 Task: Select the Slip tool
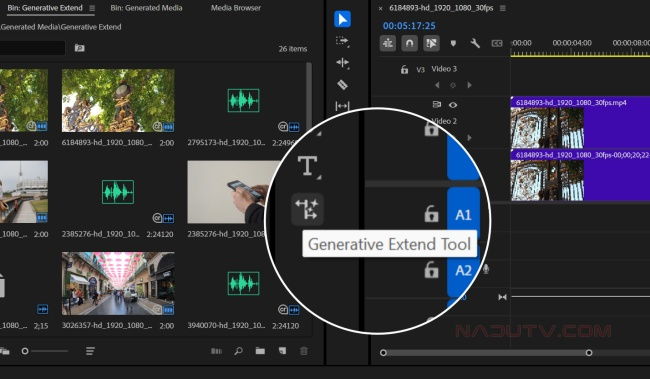tap(342, 106)
